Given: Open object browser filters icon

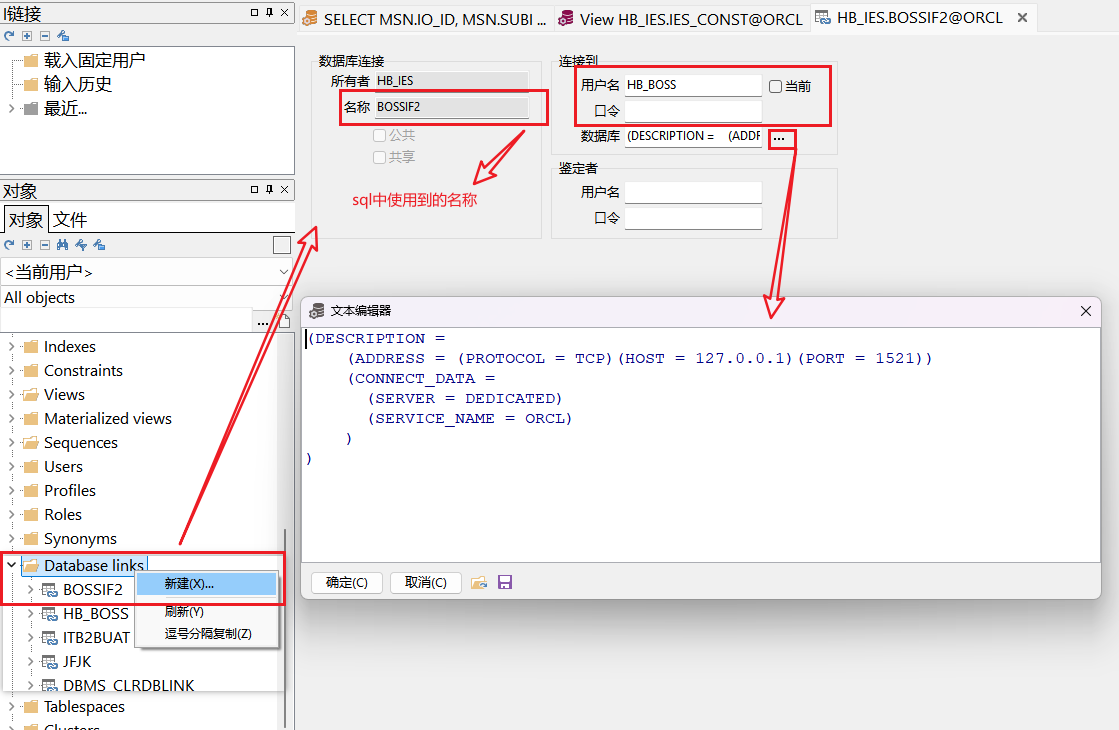Looking at the screenshot, I should 81,245.
